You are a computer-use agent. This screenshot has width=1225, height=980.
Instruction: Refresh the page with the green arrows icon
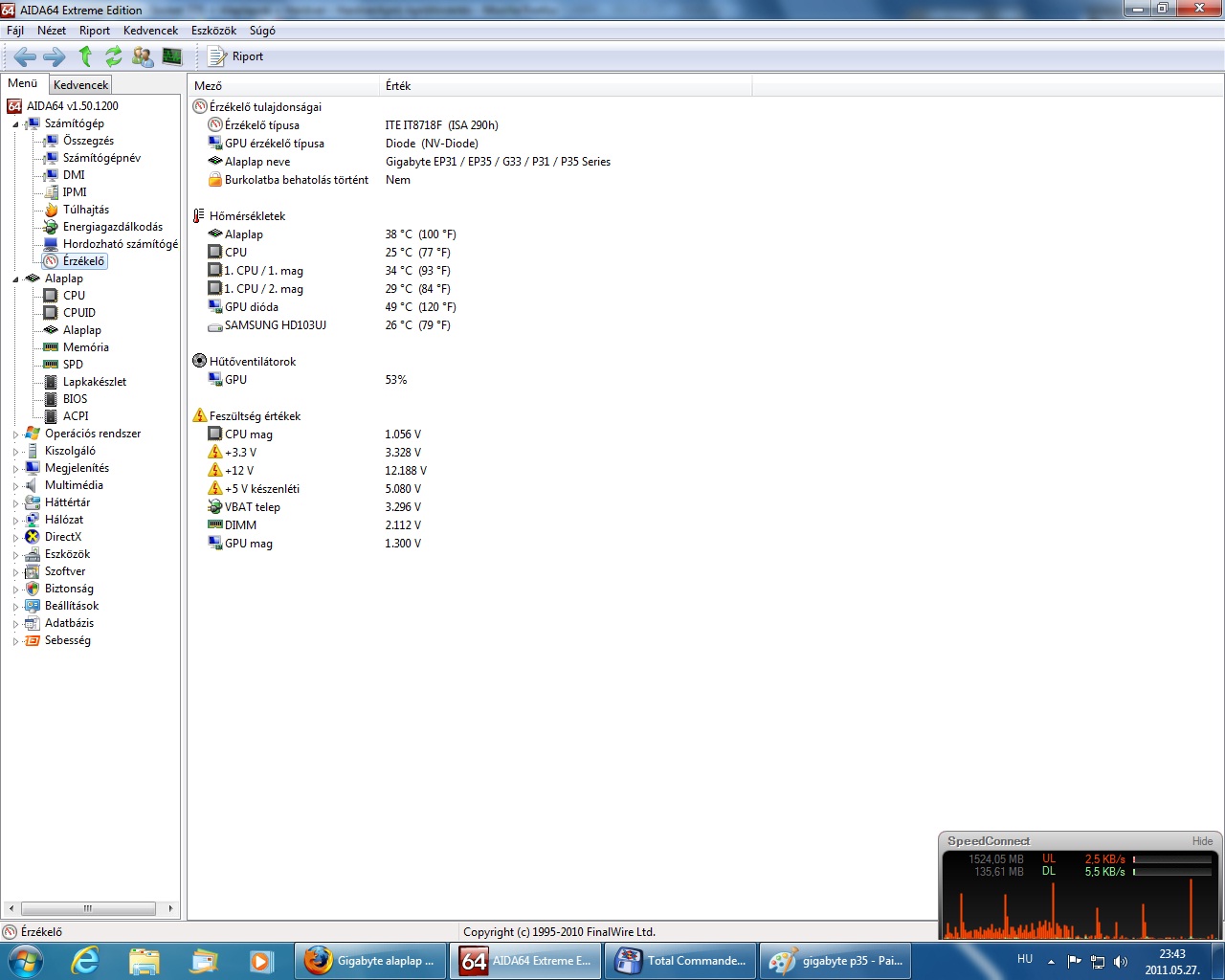coord(114,56)
